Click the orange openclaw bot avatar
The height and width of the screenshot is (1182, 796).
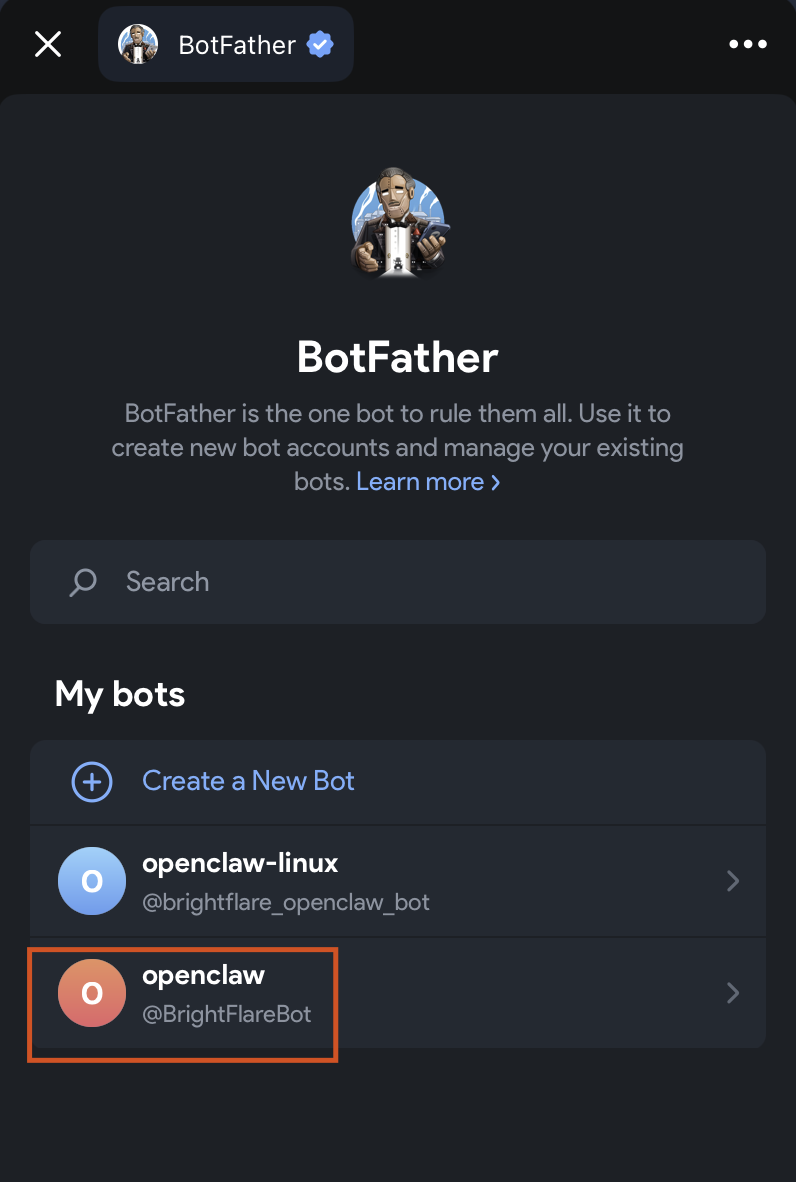92,993
